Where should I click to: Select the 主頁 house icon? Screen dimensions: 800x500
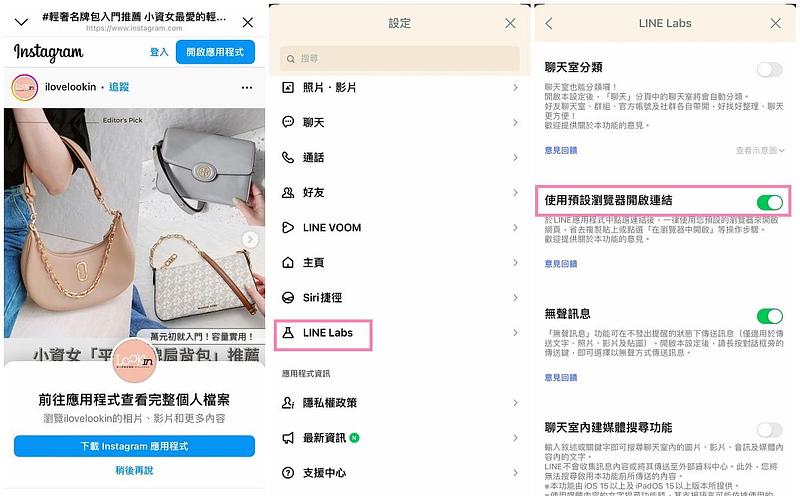point(288,262)
